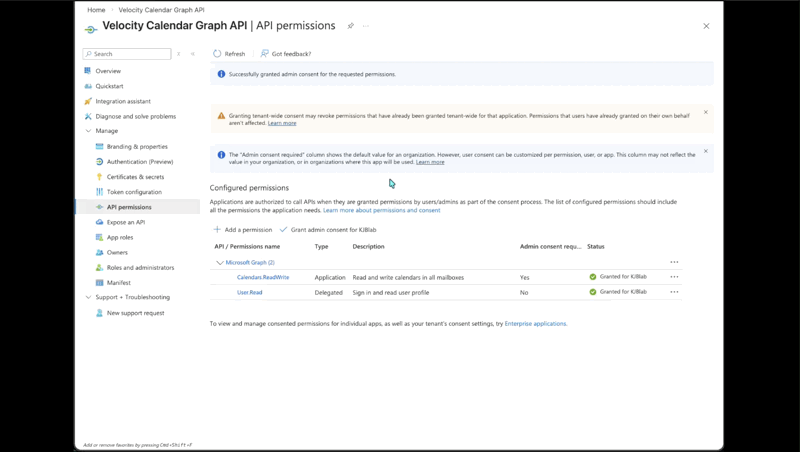The width and height of the screenshot is (800, 452).
Task: Click the Type column header
Action: coord(321,246)
